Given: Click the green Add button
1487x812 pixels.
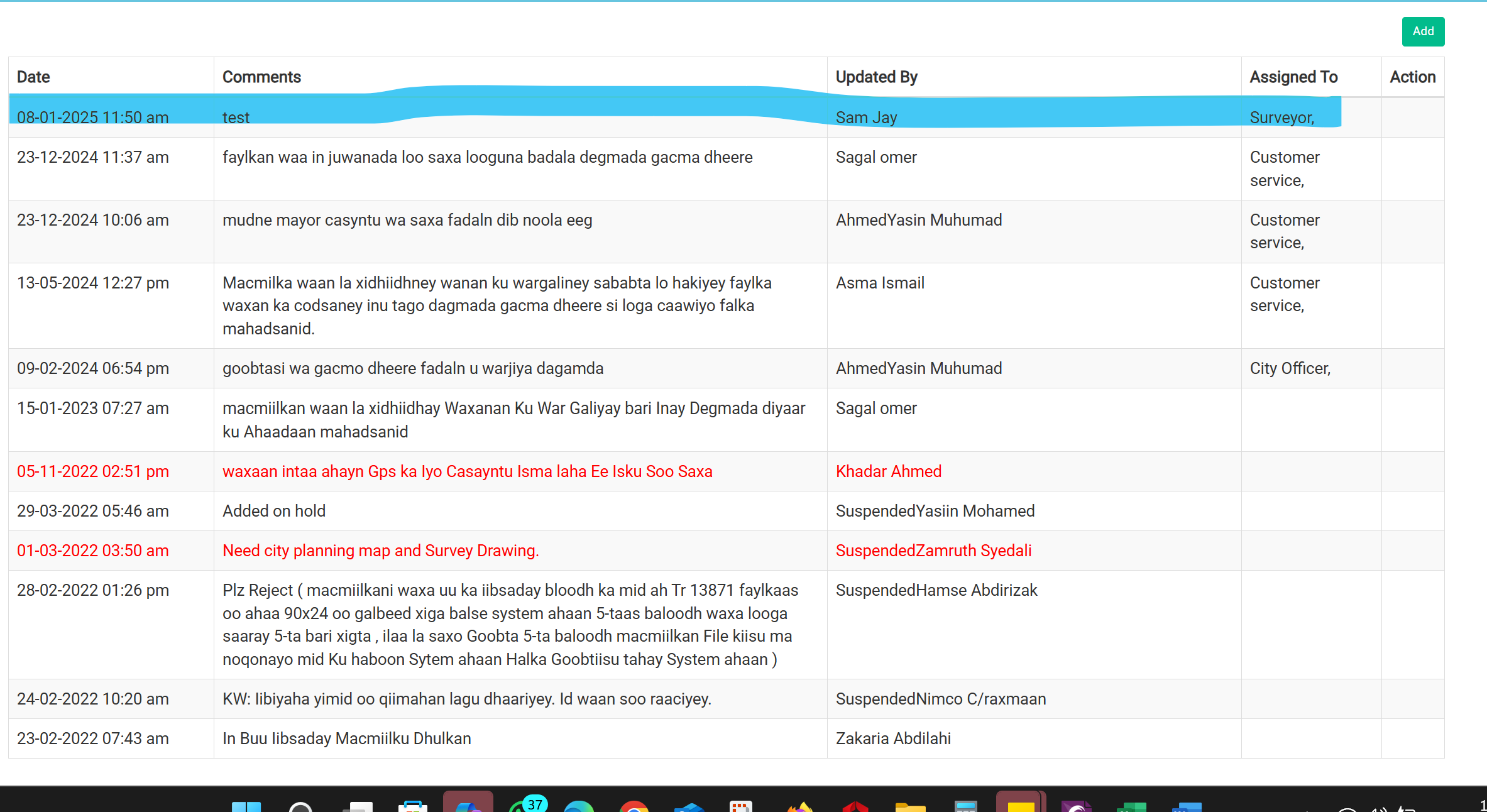Looking at the screenshot, I should tap(1423, 31).
